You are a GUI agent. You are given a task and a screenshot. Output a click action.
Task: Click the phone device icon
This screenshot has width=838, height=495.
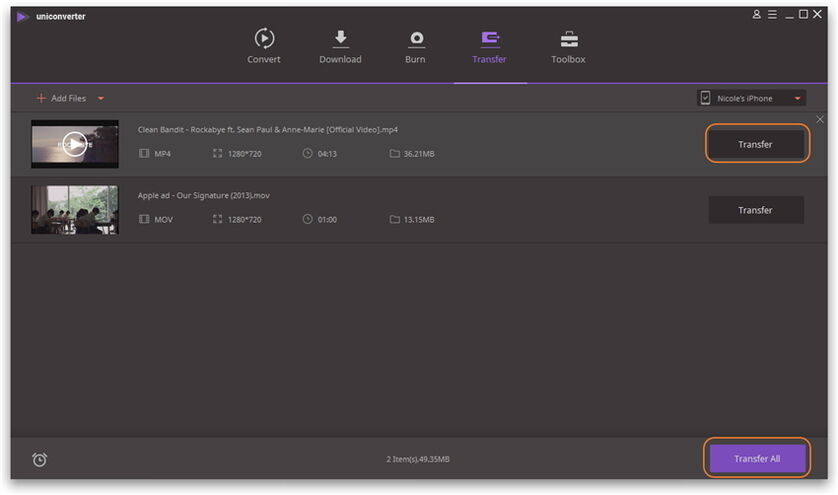pyautogui.click(x=706, y=98)
